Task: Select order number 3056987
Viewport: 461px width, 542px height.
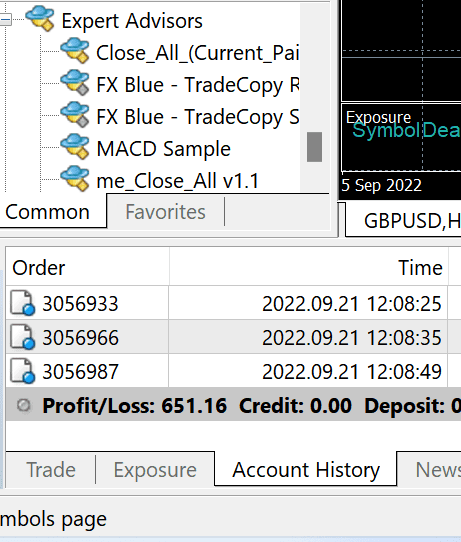Action: click(x=80, y=372)
